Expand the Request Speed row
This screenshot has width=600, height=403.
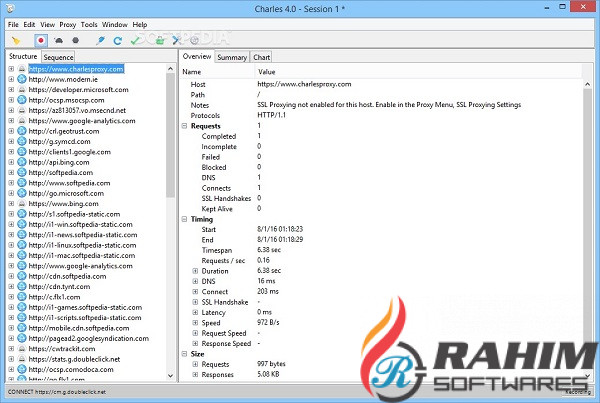195,333
